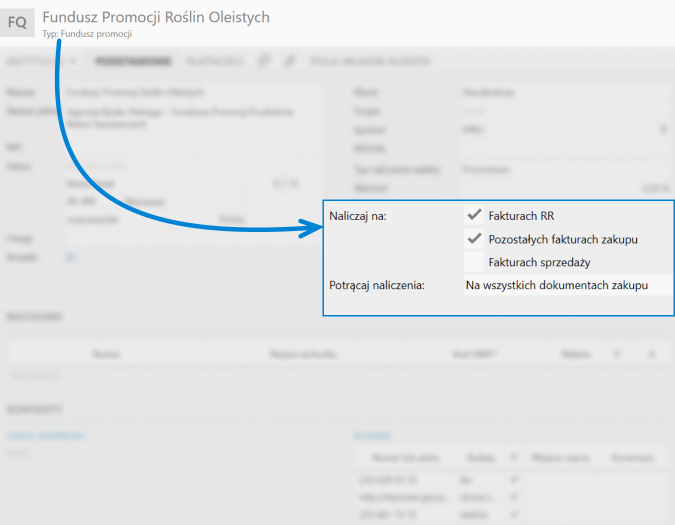Click the paperclip attachments icon in tab bar
The height and width of the screenshot is (525, 675).
tap(264, 61)
